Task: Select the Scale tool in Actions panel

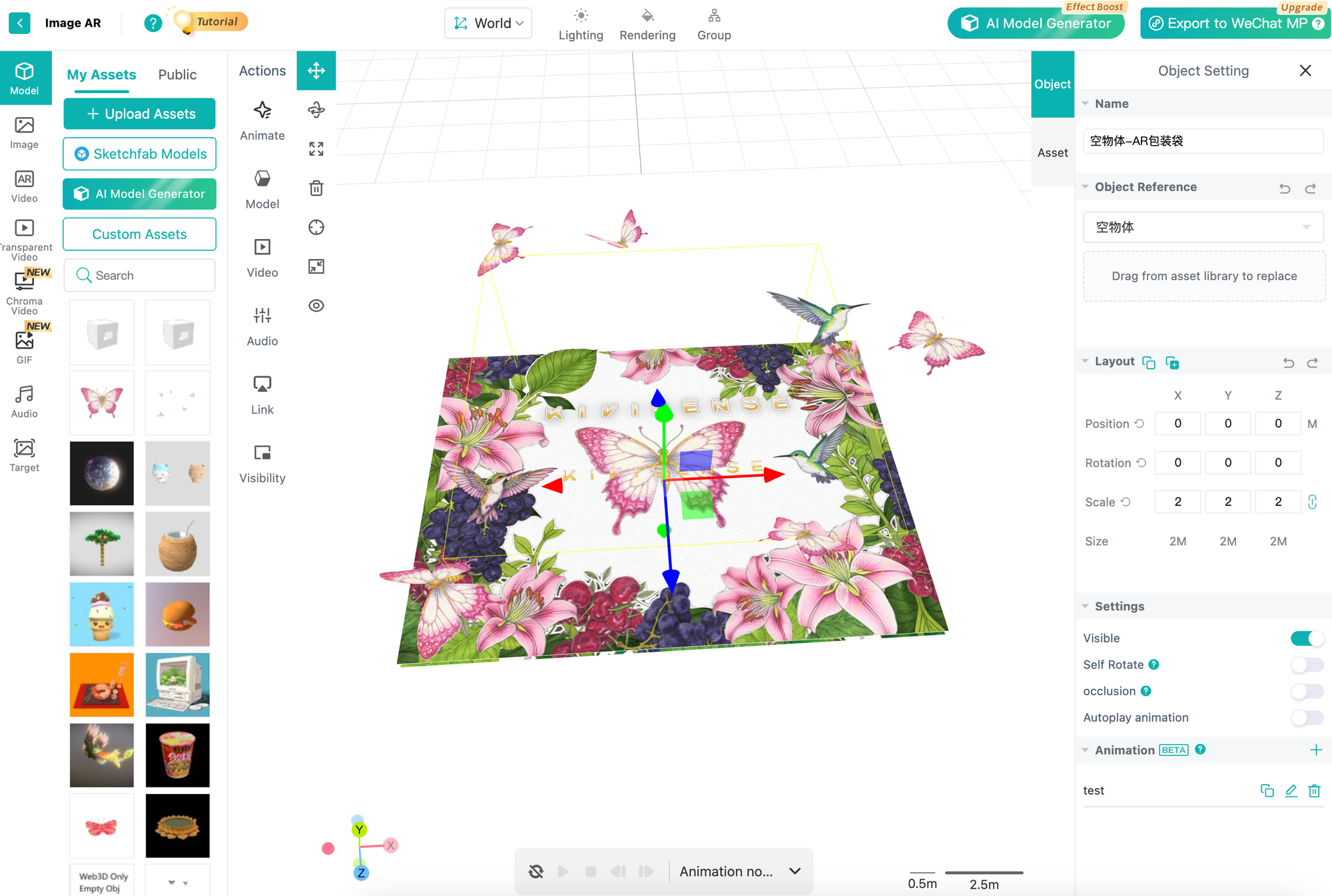Action: (316, 148)
